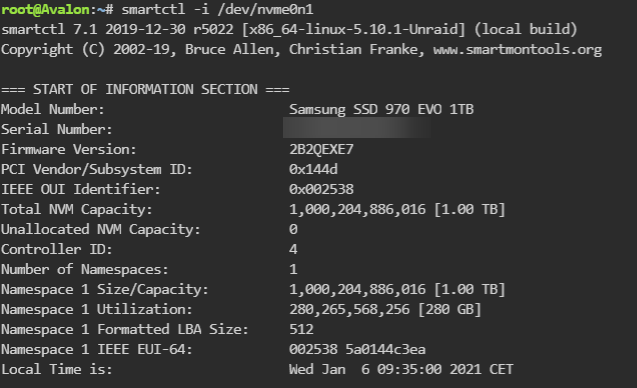Click the smartctl -i /dev/nvme0n1 command

[217, 9]
